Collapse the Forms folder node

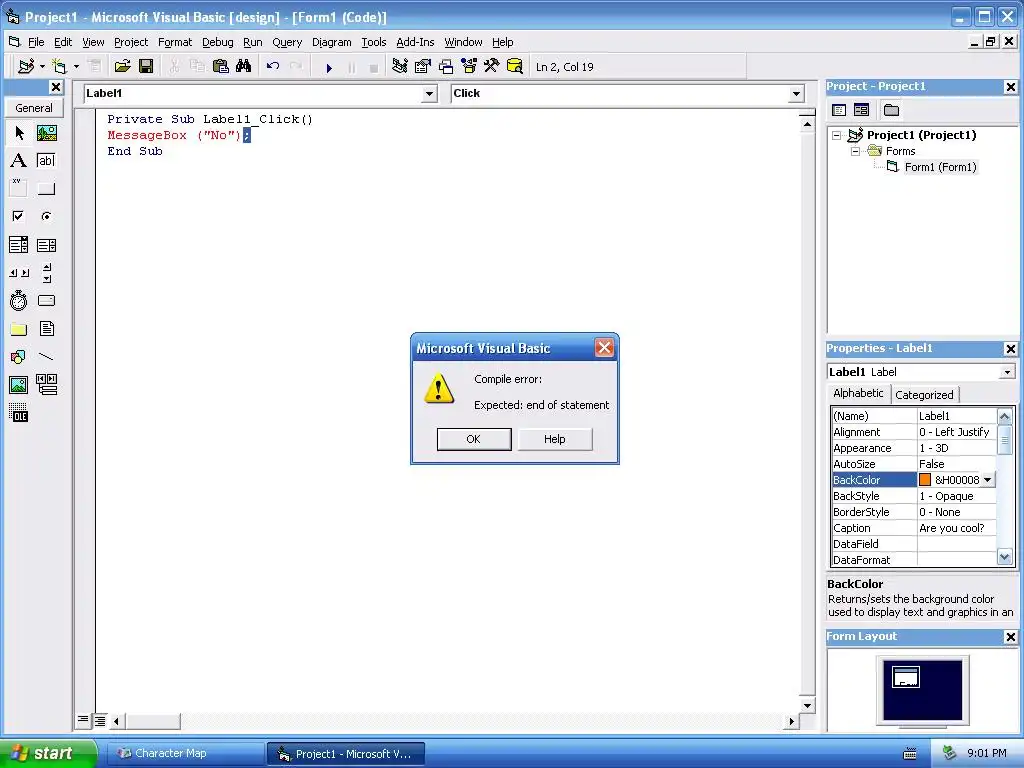[855, 151]
